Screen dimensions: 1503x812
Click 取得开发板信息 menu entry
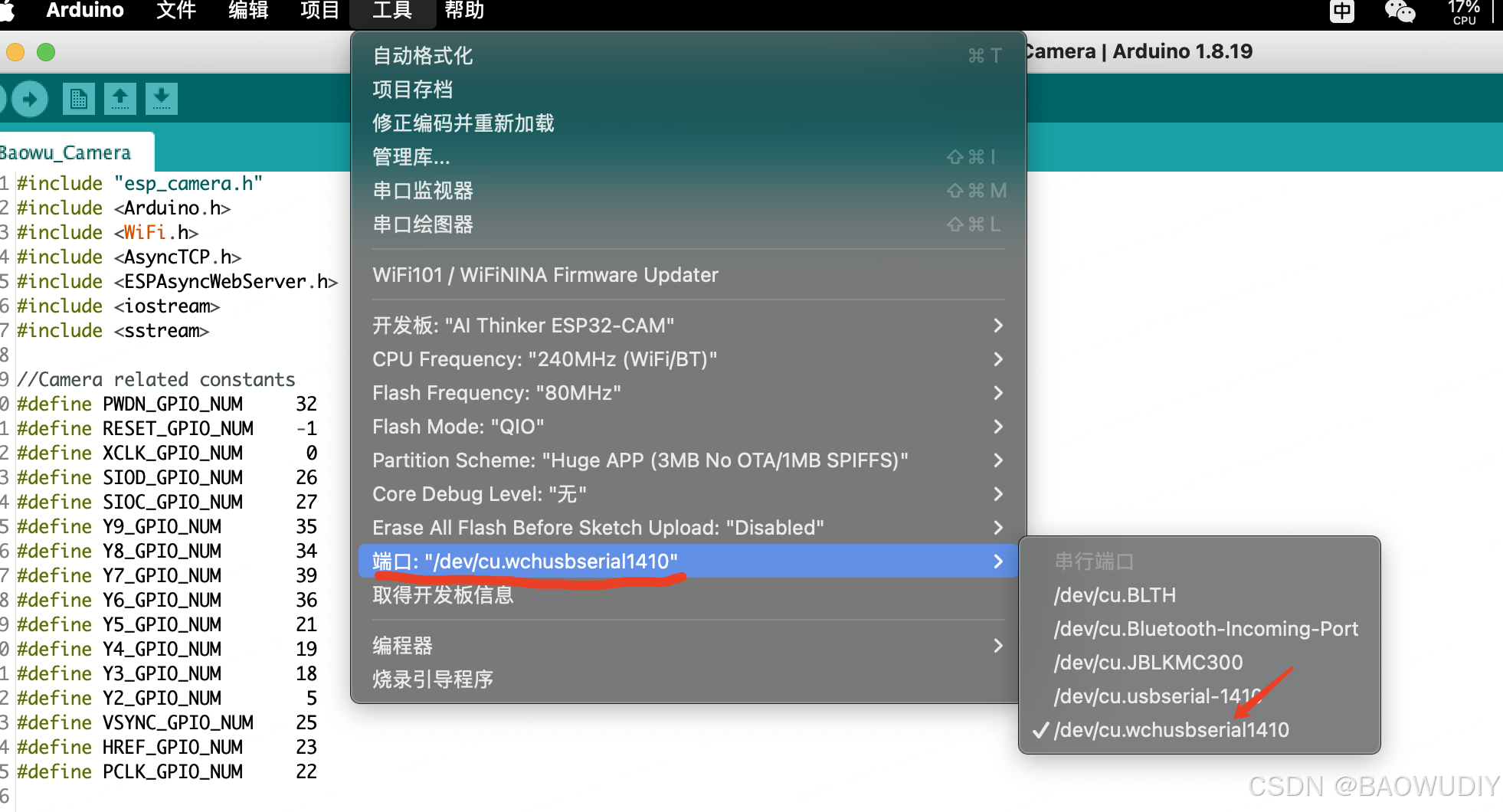[x=442, y=595]
